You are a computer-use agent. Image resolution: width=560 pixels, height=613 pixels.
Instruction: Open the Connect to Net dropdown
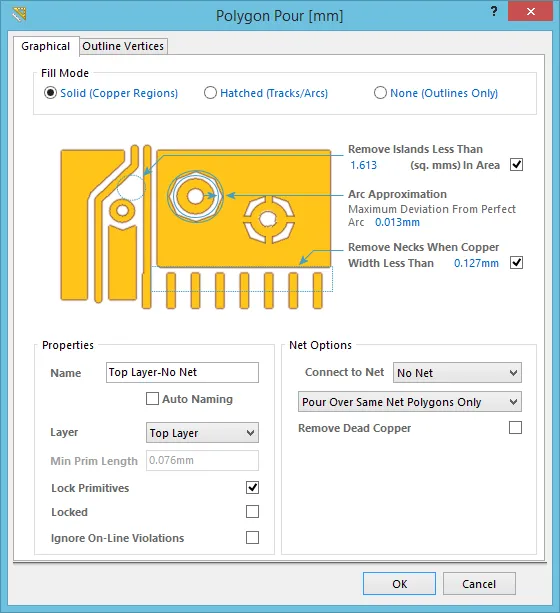pyautogui.click(x=457, y=373)
